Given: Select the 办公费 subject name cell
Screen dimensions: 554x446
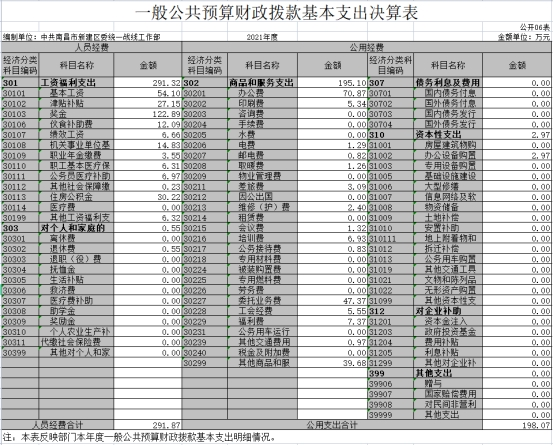Looking at the screenshot, I should 263,93.
